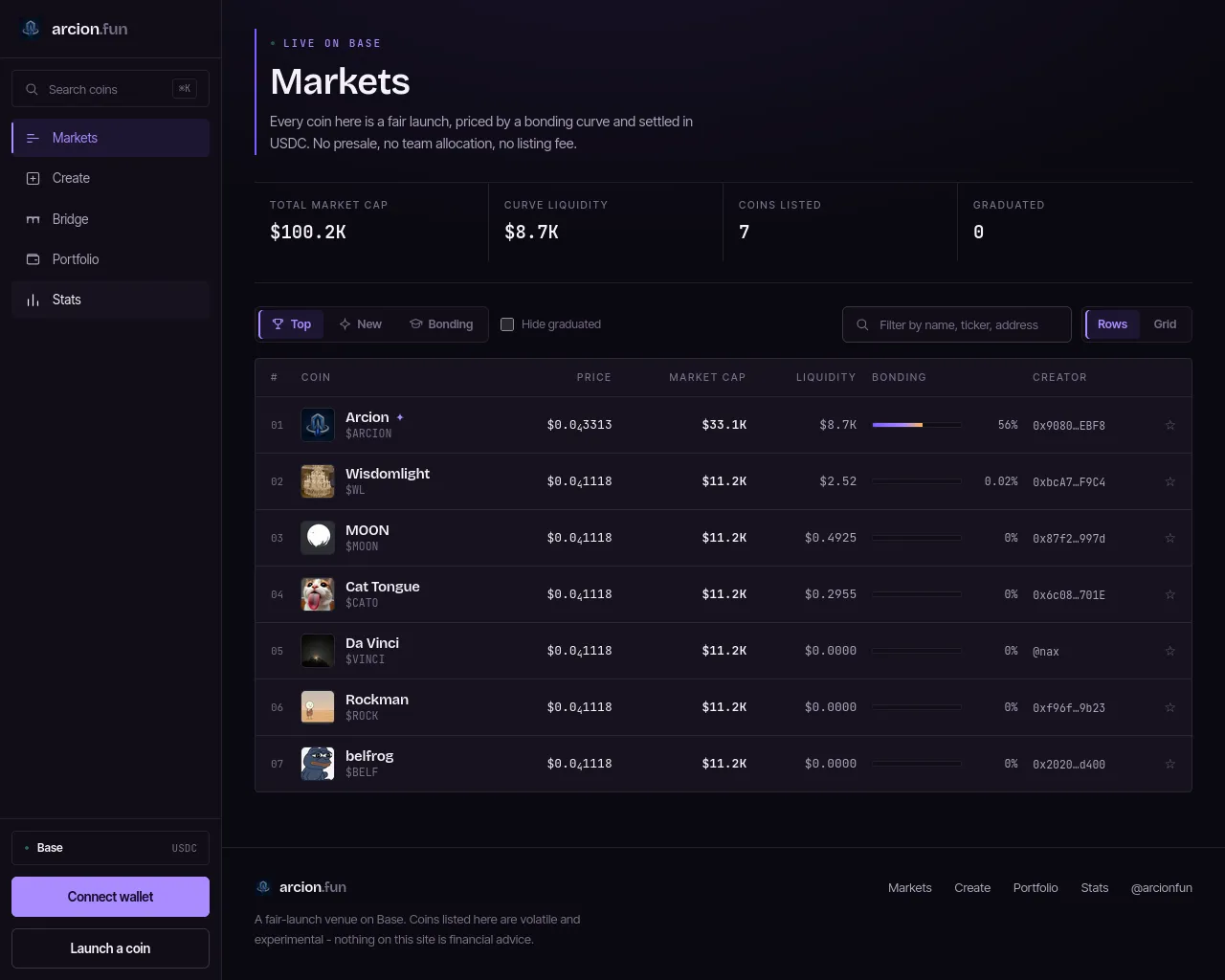This screenshot has width=1225, height=980.
Task: Click the Filter by name, ticker, address field
Action: (957, 324)
